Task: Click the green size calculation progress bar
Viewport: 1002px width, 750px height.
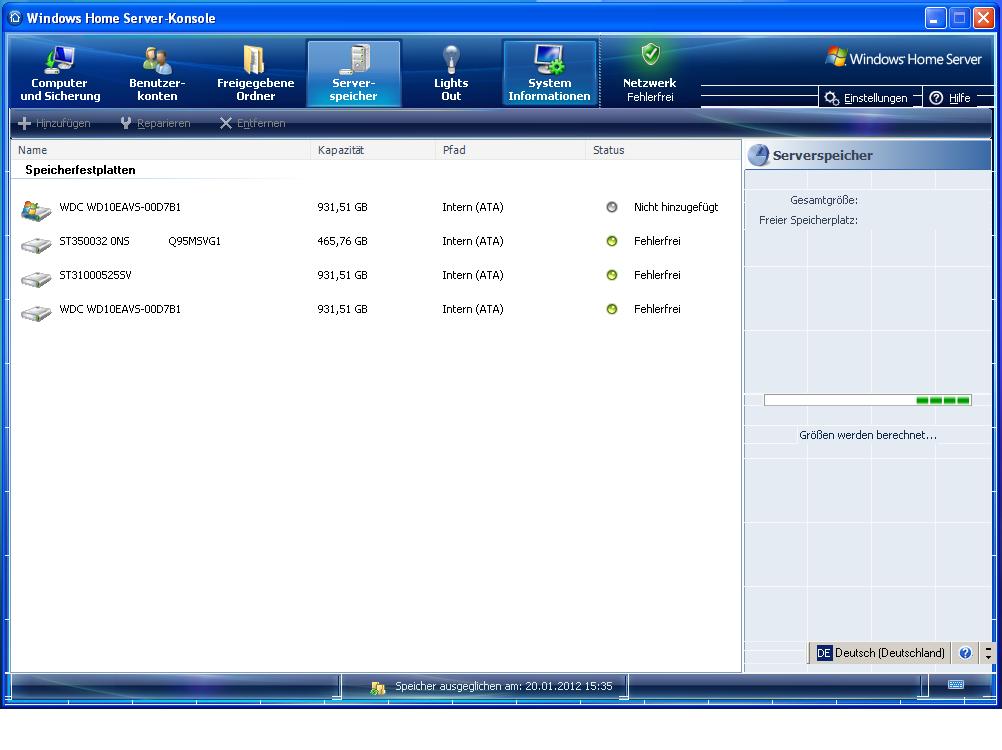Action: pos(868,401)
